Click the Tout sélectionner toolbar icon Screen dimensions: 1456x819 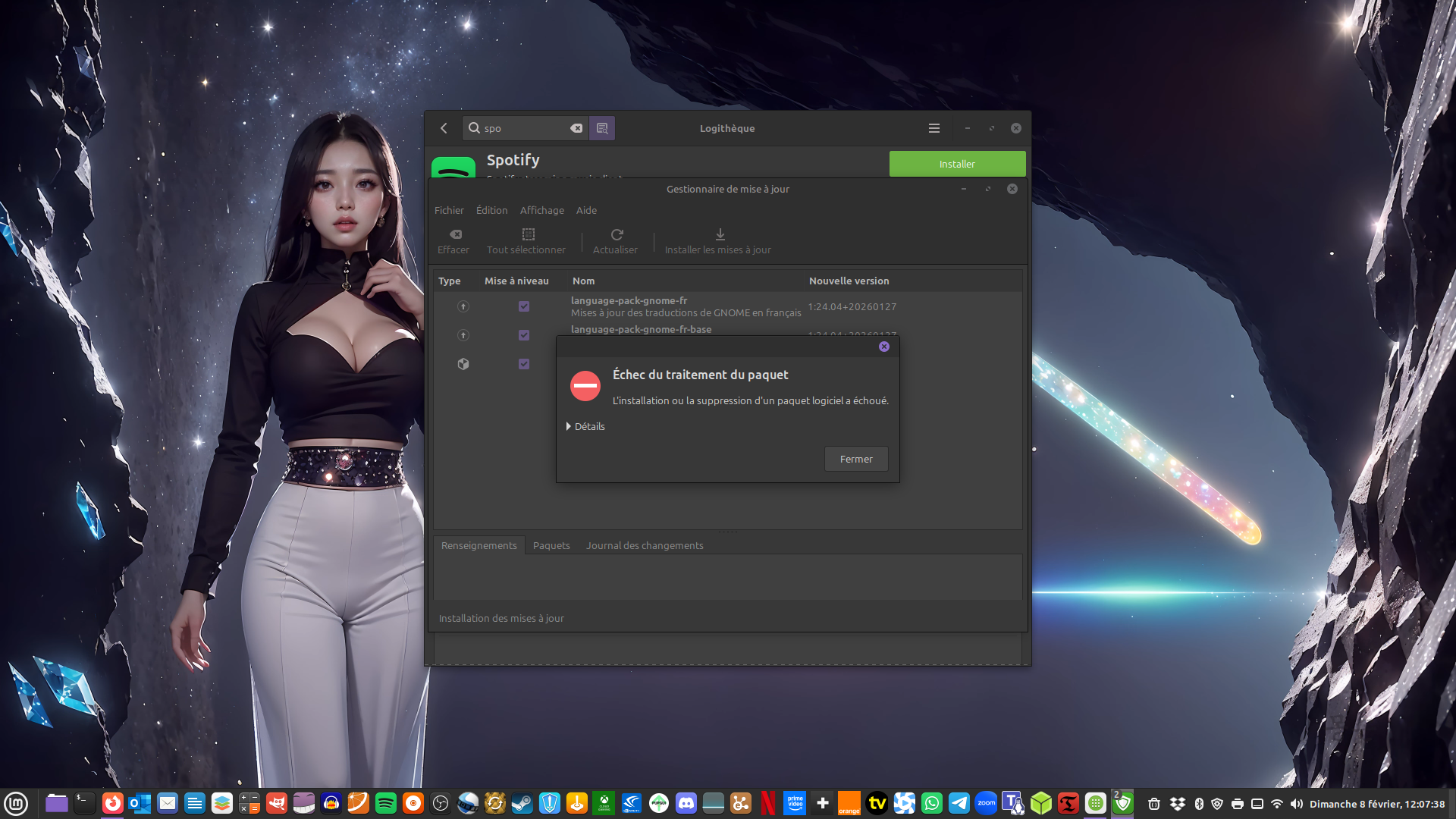click(x=528, y=235)
